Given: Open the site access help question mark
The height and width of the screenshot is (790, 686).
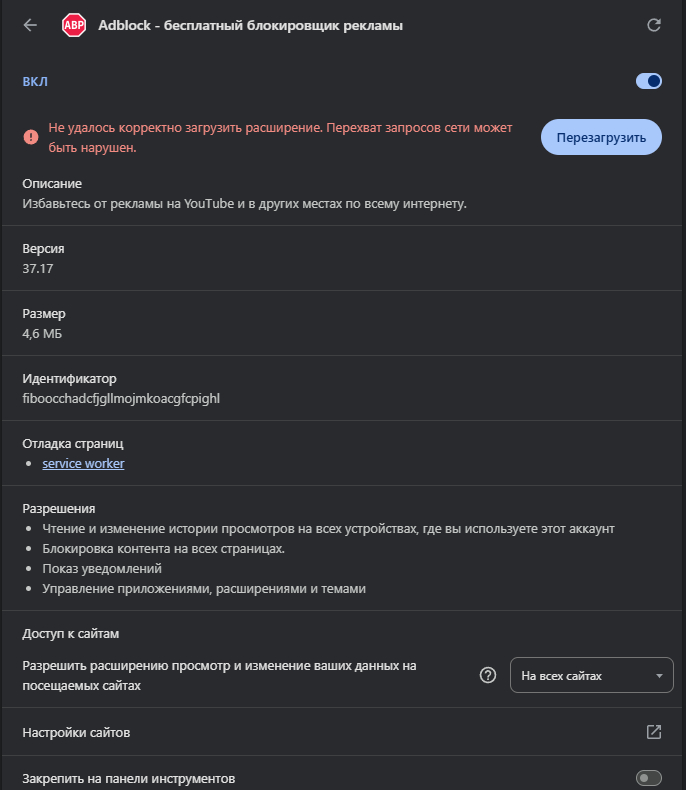Looking at the screenshot, I should click(x=488, y=675).
